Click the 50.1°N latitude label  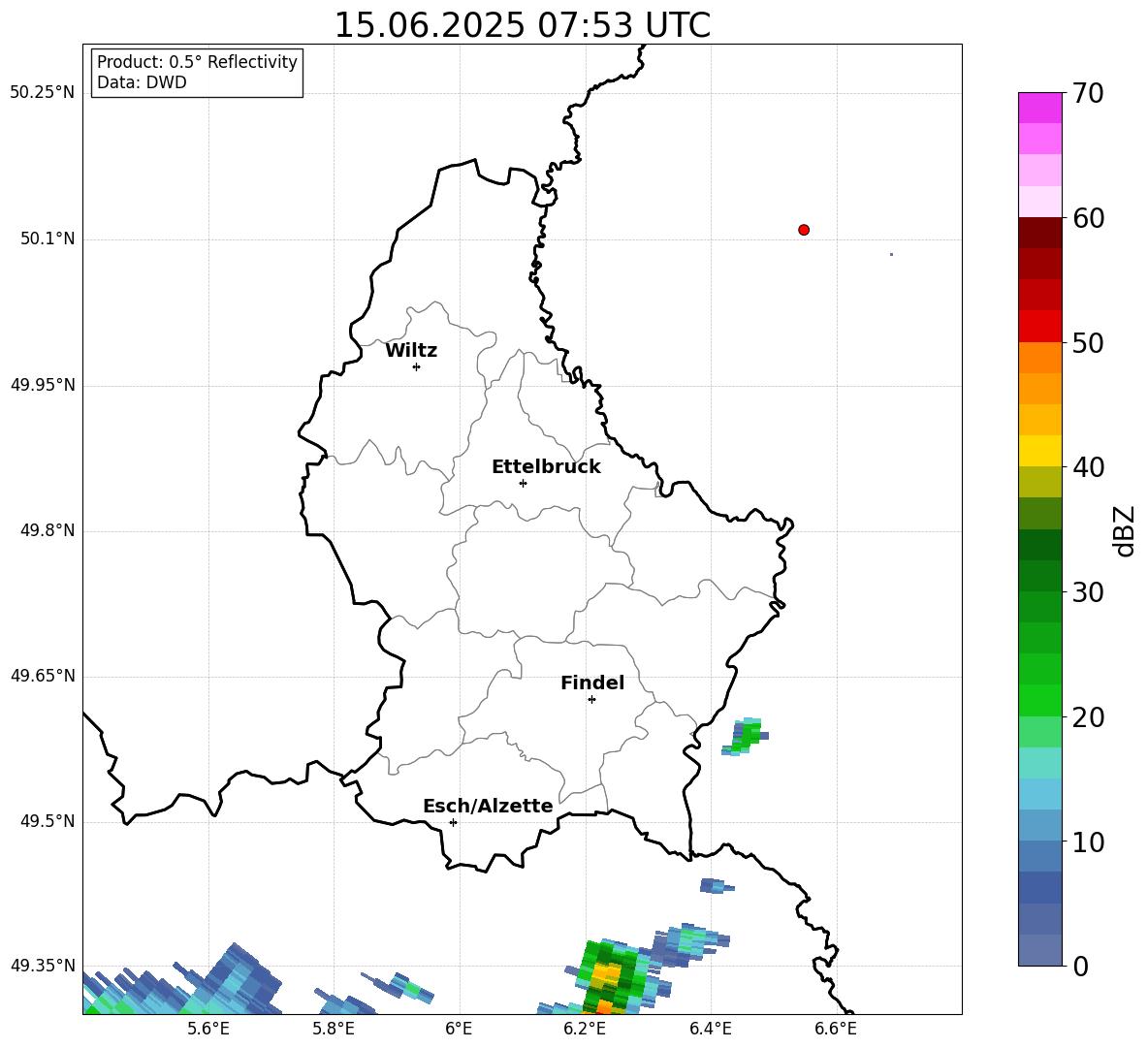(48, 238)
